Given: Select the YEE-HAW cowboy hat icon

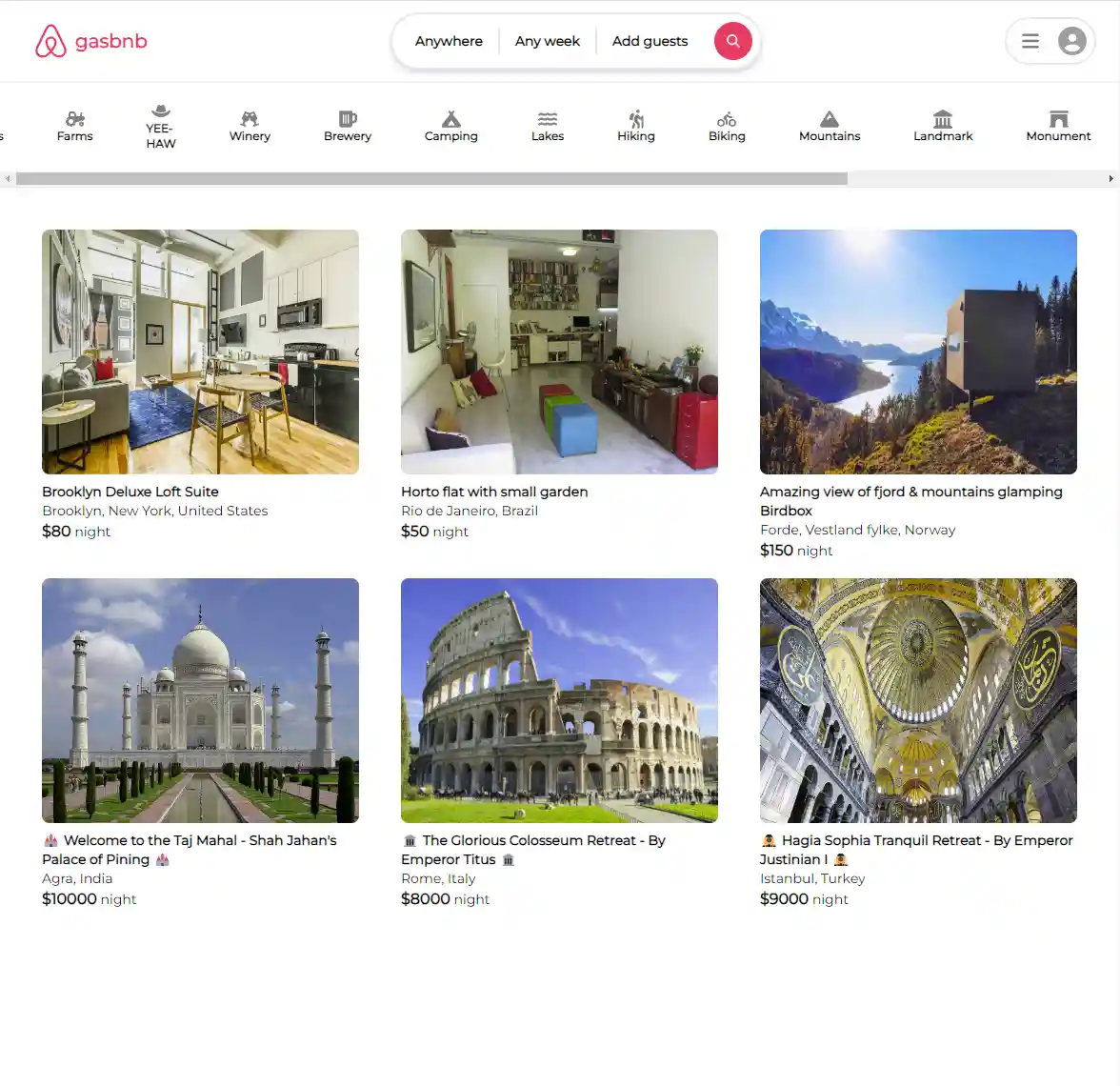Looking at the screenshot, I should [161, 111].
